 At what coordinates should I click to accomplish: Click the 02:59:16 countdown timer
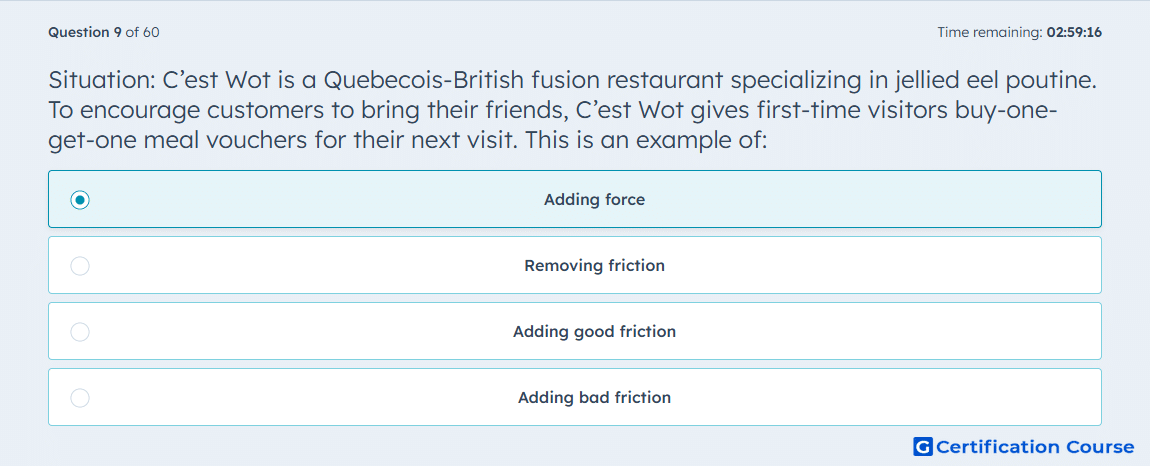click(1074, 32)
